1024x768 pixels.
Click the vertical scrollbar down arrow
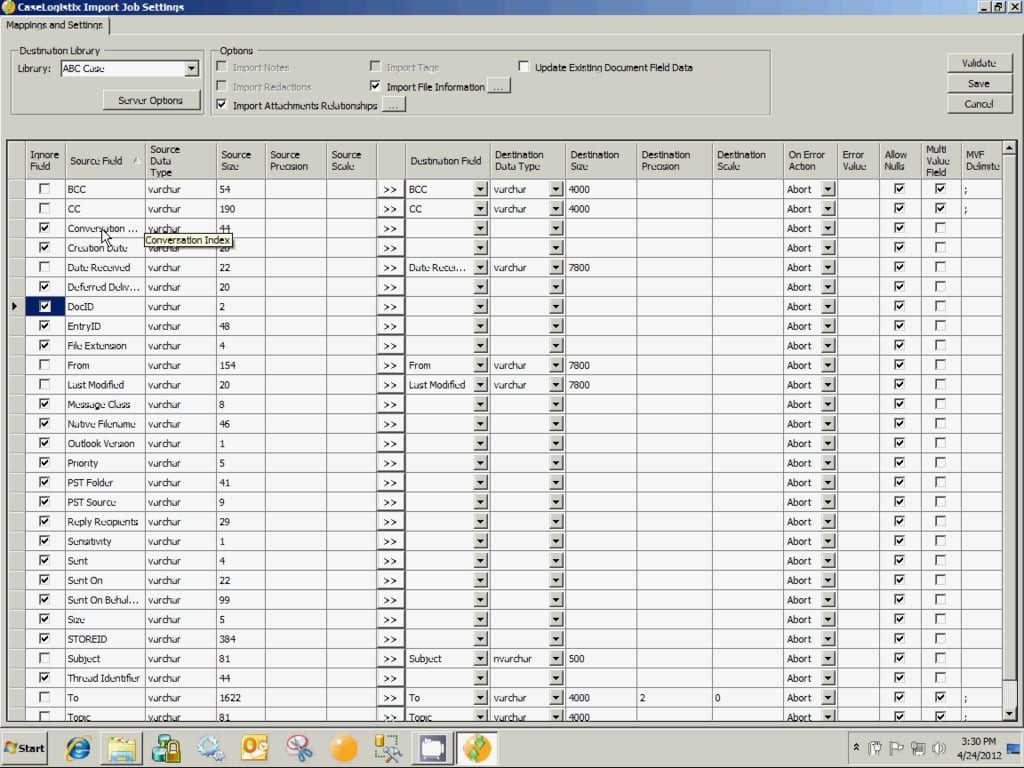(1009, 712)
